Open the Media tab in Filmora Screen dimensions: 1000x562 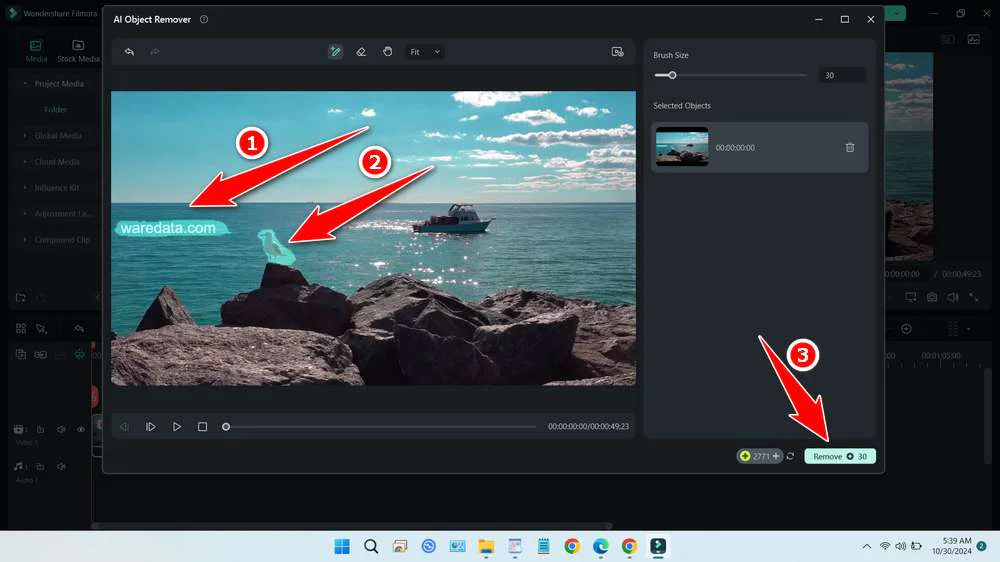(x=36, y=50)
